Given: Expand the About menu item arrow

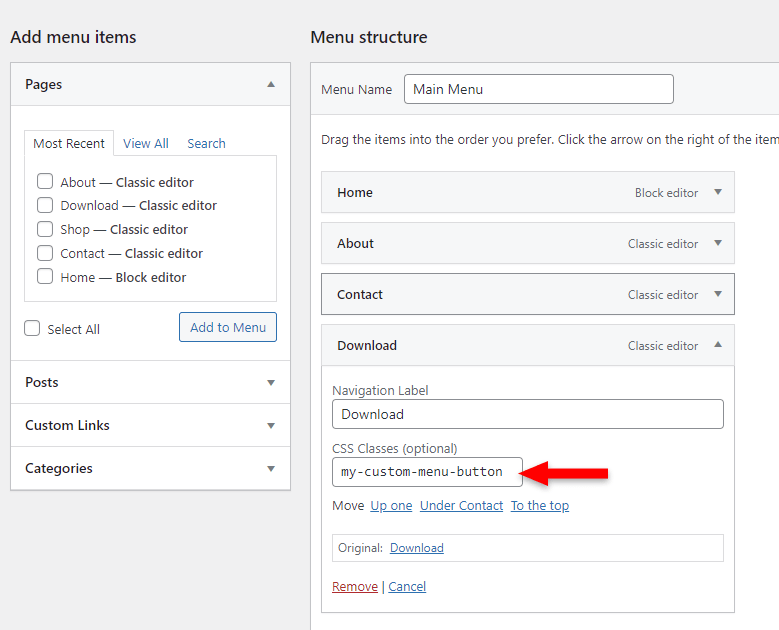Looking at the screenshot, I should coord(718,243).
